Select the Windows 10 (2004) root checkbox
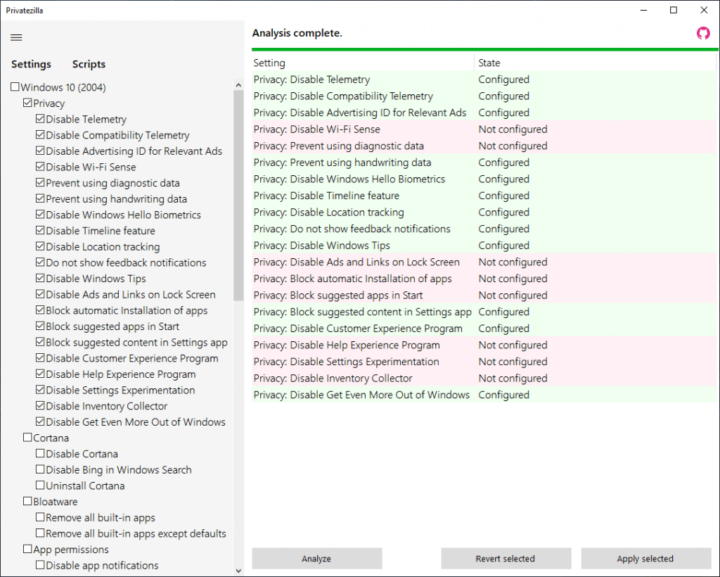Image resolution: width=720 pixels, height=577 pixels. pos(15,87)
